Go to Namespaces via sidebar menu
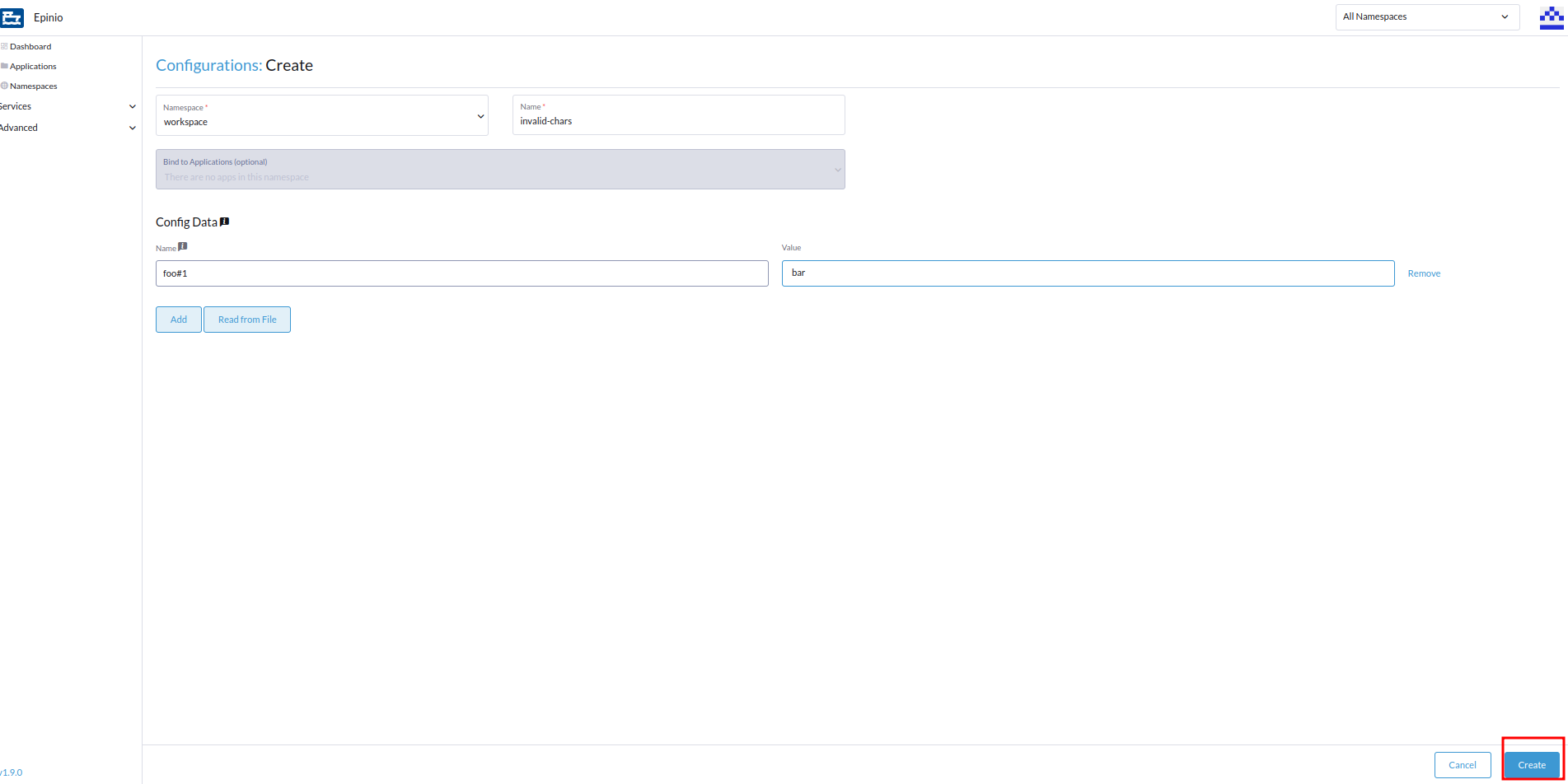1568x784 pixels. [x=34, y=86]
